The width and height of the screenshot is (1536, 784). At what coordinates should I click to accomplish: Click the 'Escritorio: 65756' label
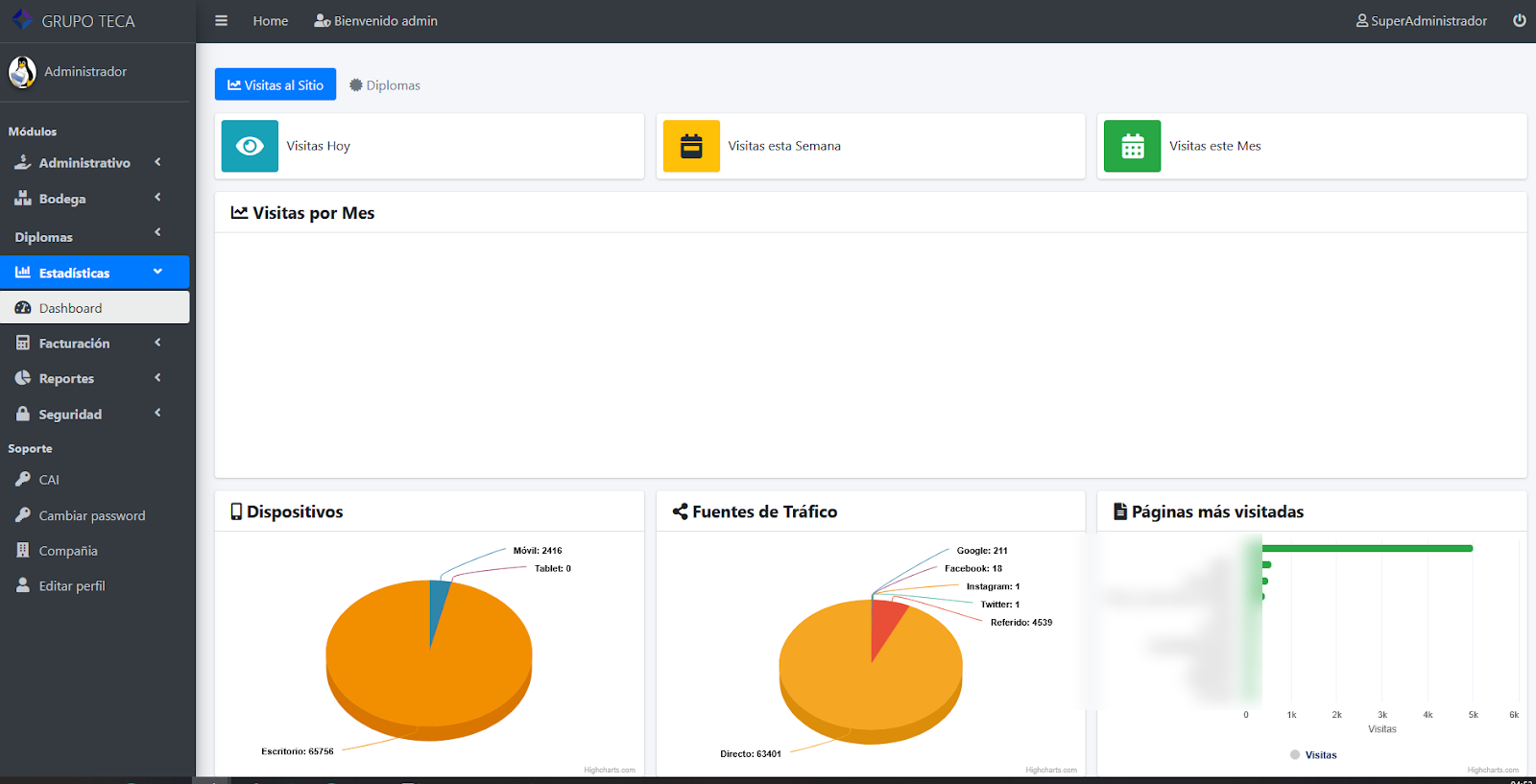298,751
